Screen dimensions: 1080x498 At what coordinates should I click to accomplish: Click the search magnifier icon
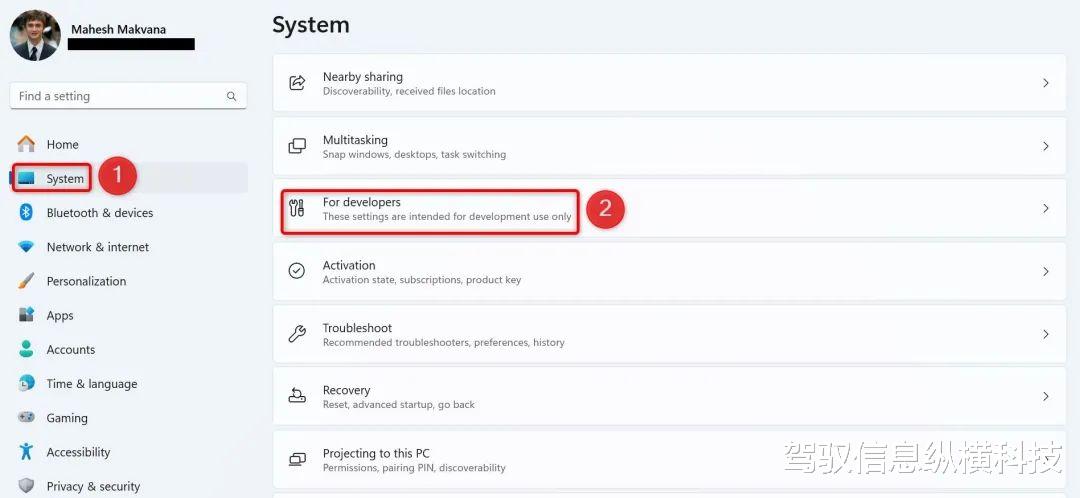pyautogui.click(x=231, y=96)
